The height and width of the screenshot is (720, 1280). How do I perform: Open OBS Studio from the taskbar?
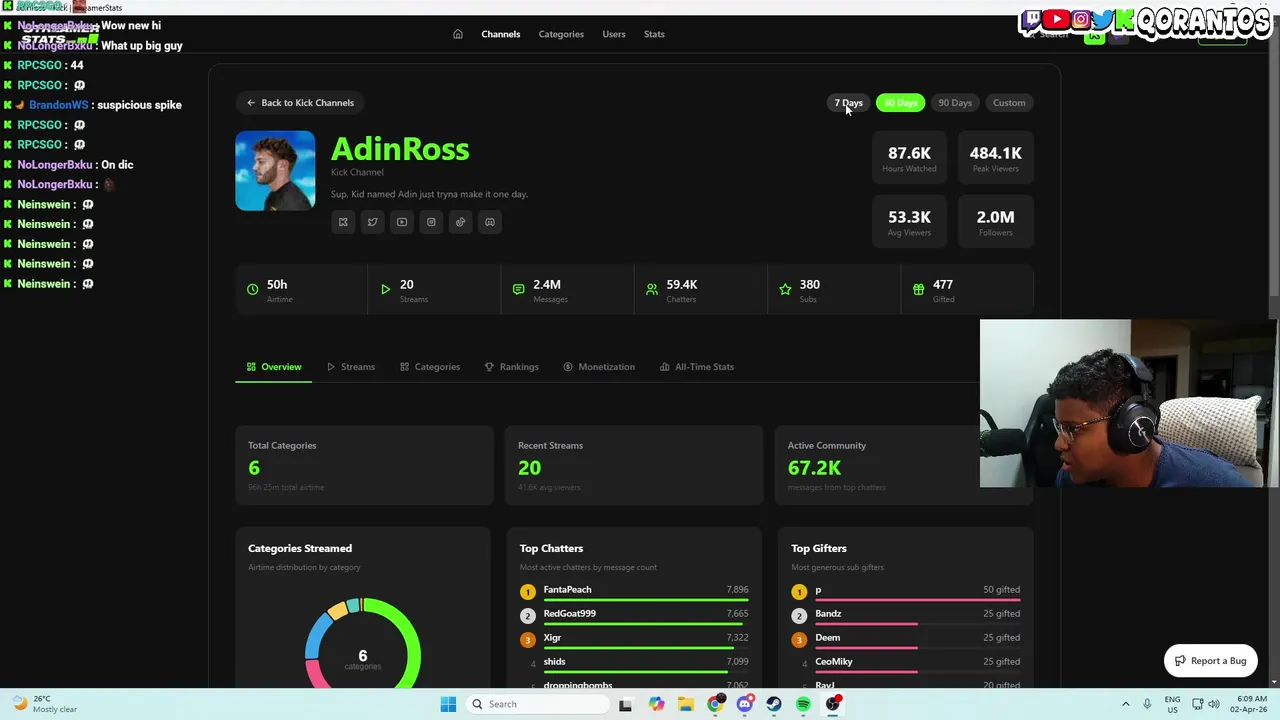coord(833,704)
